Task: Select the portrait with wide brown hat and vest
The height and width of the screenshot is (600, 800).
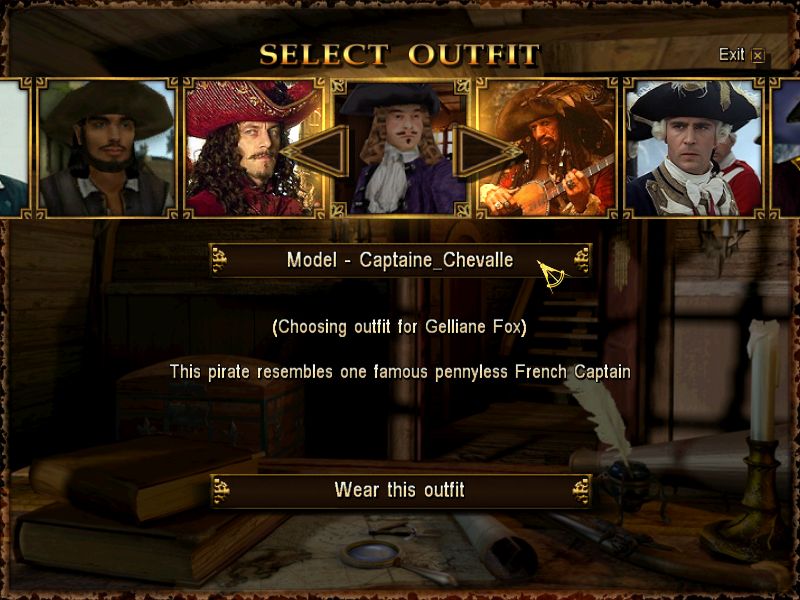Action: click(107, 148)
